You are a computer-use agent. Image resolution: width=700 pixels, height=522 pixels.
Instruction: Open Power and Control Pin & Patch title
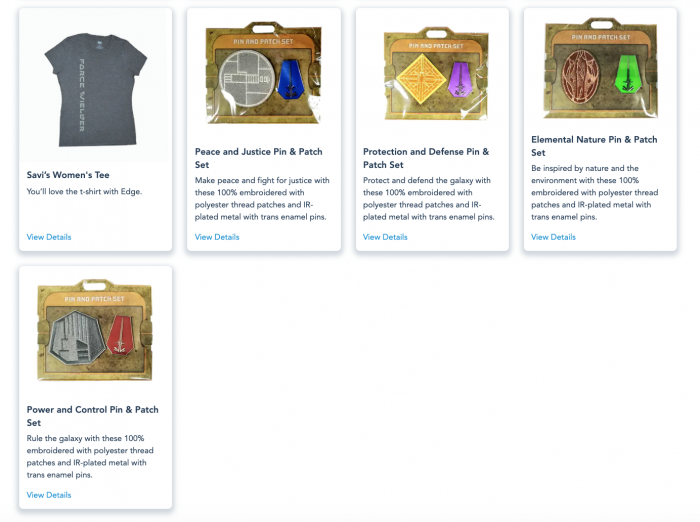point(92,416)
